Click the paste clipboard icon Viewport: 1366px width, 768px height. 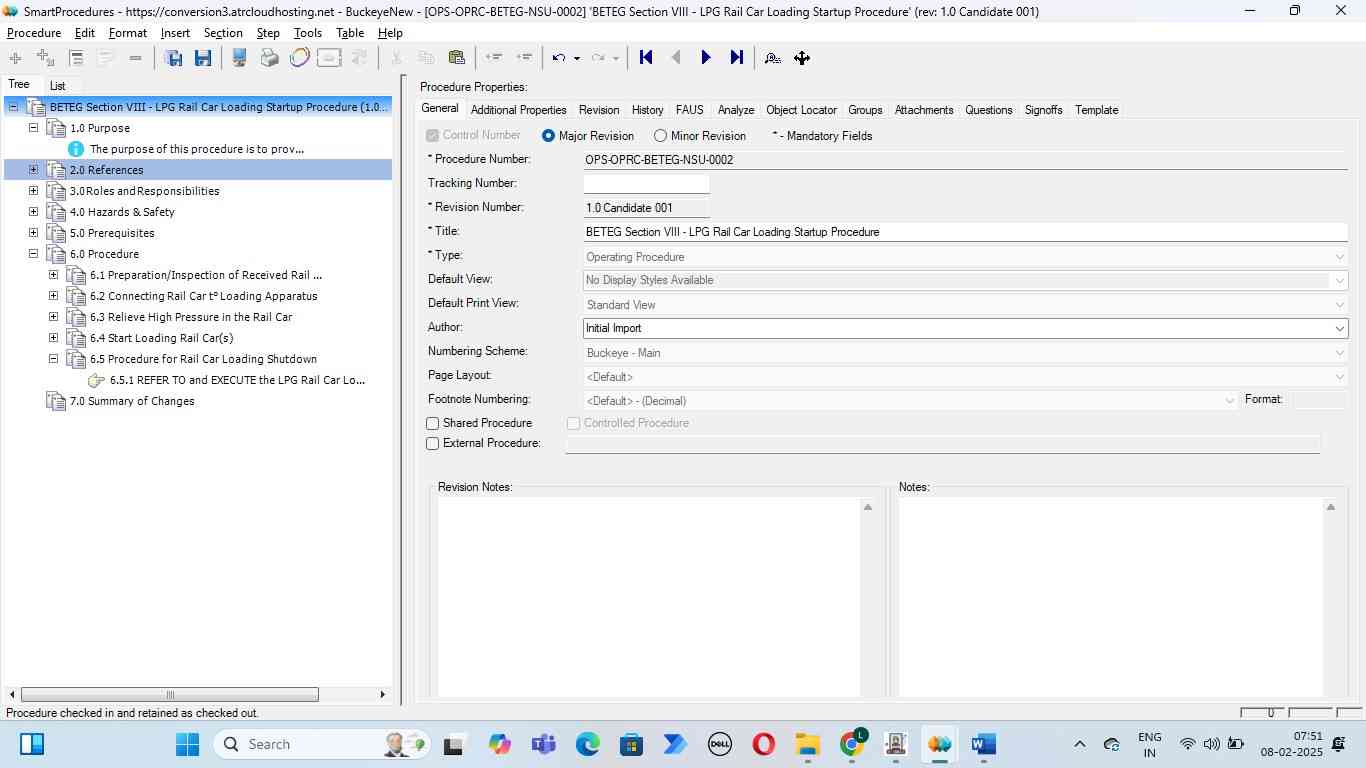tap(456, 58)
